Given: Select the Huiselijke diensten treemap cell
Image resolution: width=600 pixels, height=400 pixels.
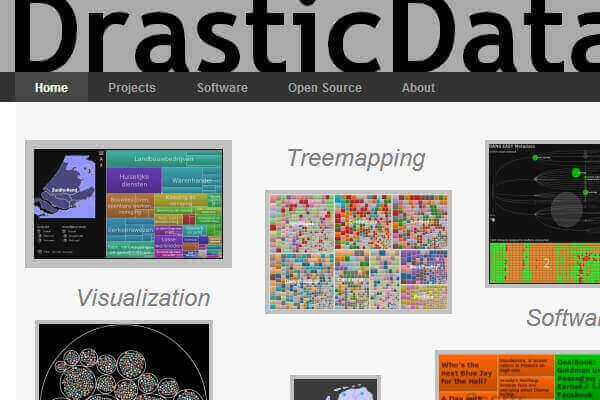Looking at the screenshot, I should (134, 180).
